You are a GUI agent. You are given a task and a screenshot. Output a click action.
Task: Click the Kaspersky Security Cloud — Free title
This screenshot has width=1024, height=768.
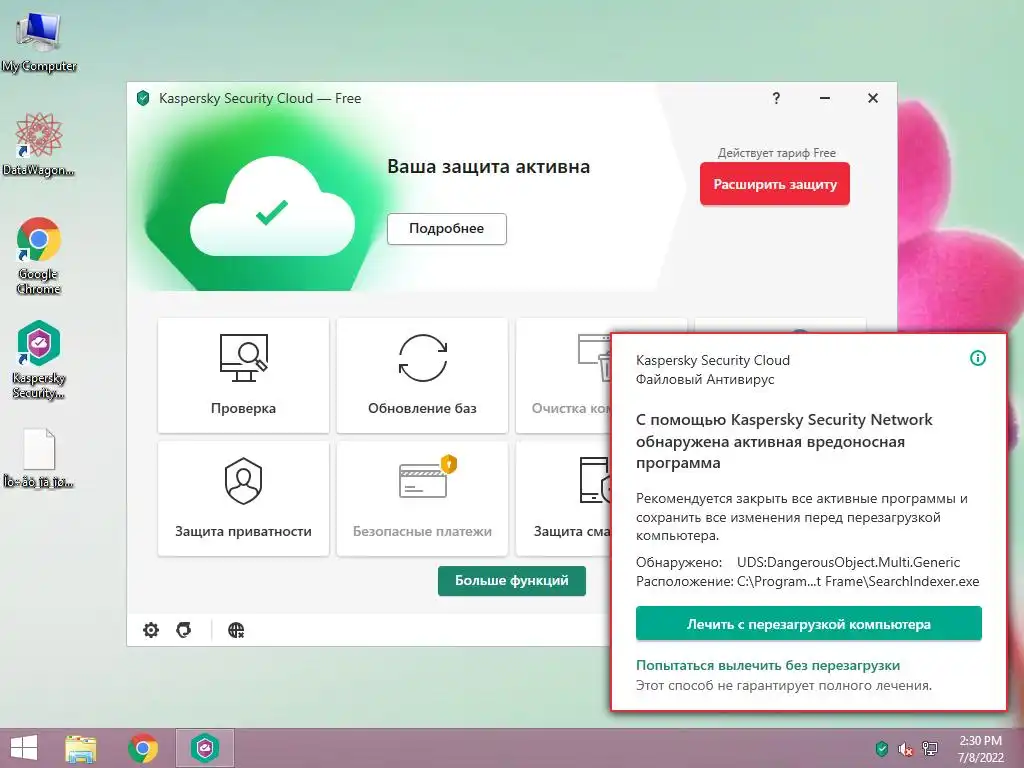[260, 99]
